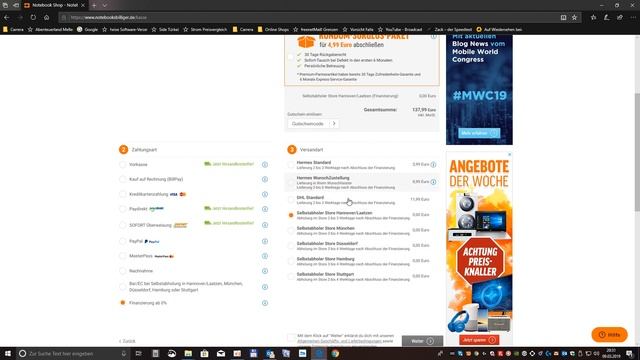640x360 pixels.
Task: Choose Hermes WunschZustellung shipping
Action: [x=291, y=182]
